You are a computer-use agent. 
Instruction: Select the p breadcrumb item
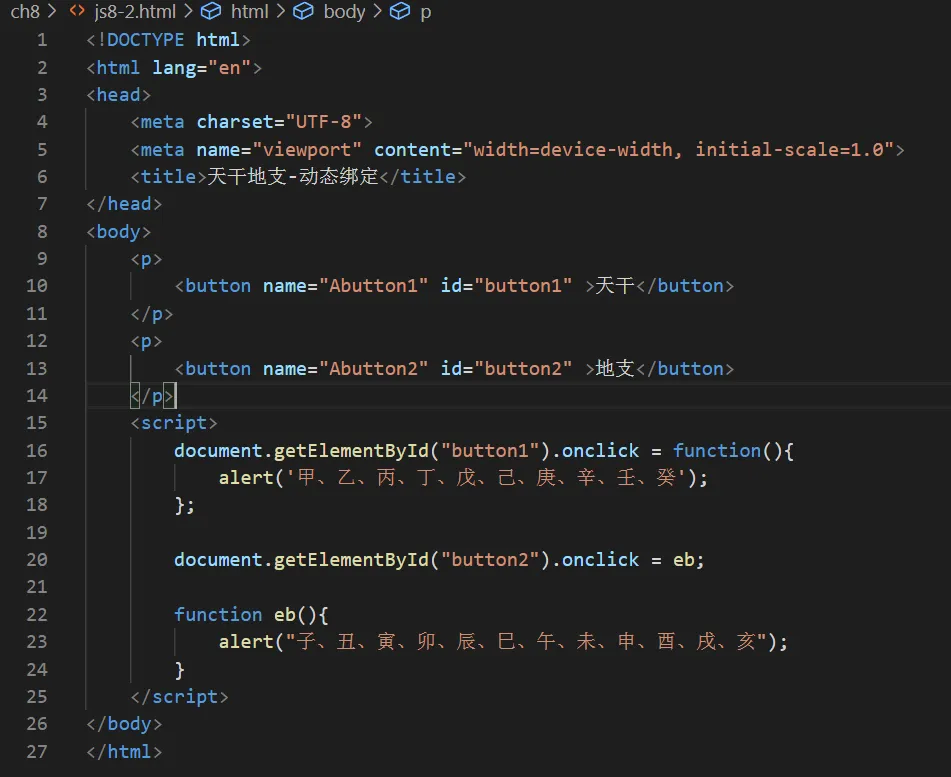pos(426,12)
